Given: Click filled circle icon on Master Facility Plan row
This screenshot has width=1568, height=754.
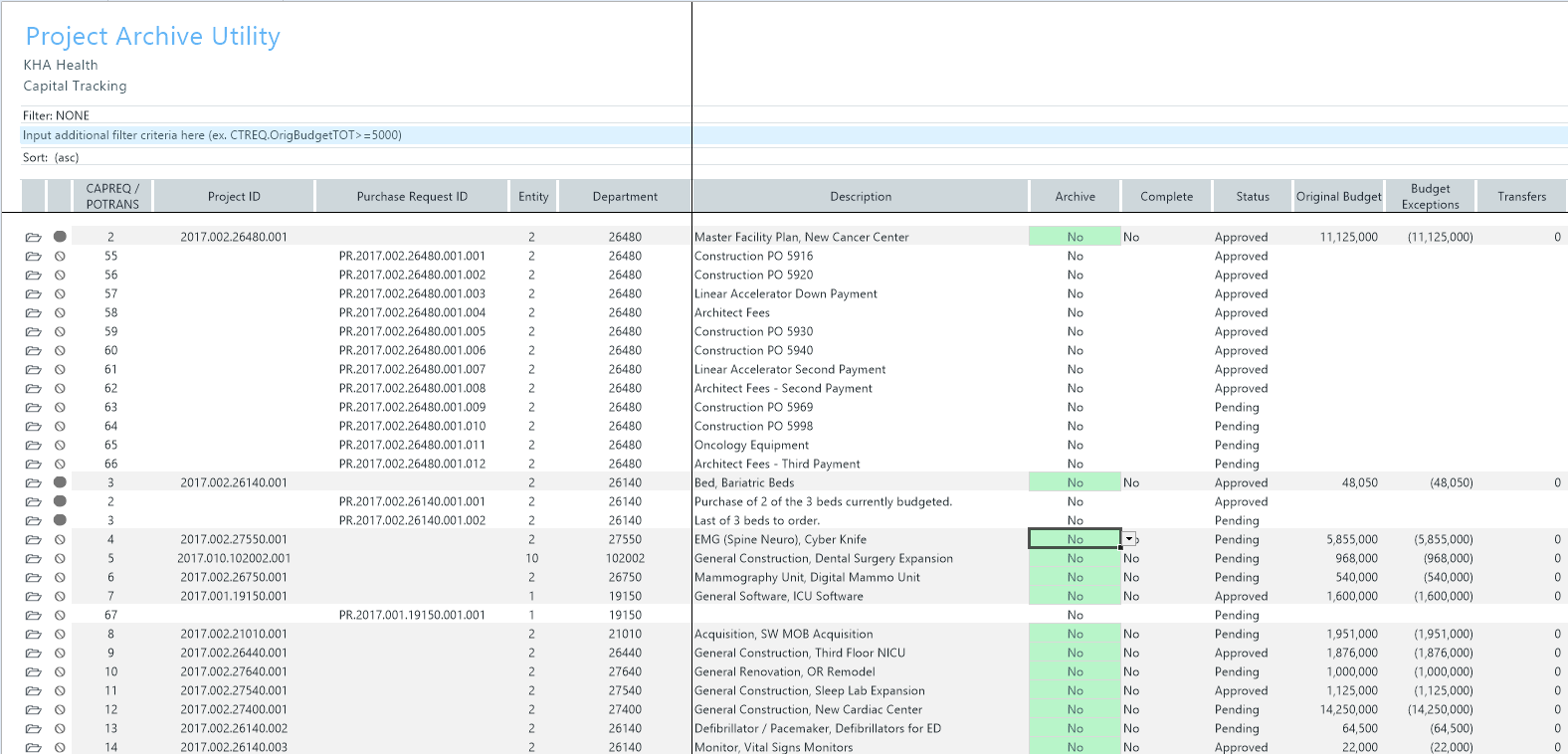Looking at the screenshot, I should click(60, 237).
